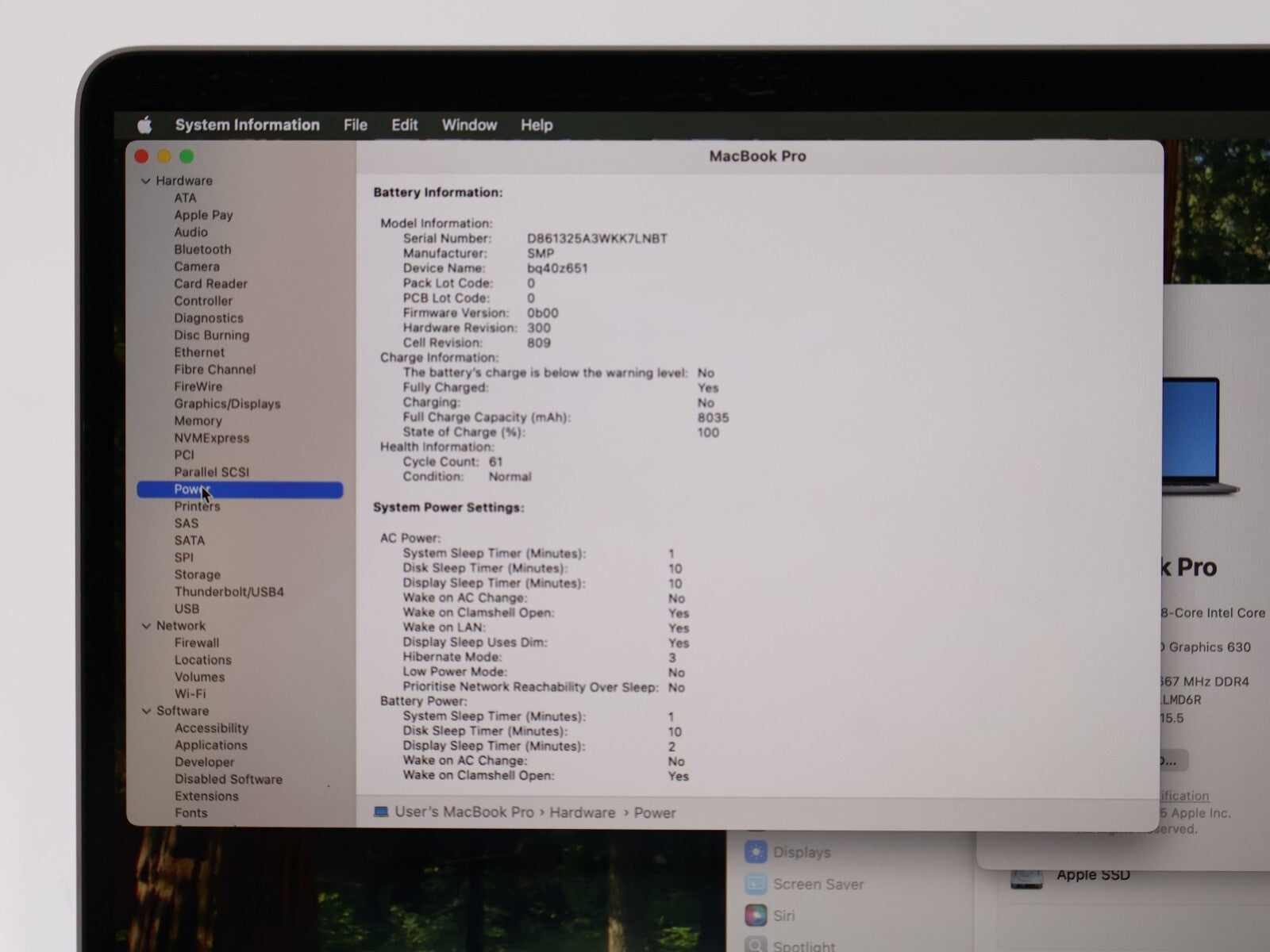Screen dimensions: 1270x952
Task: Select SAS in the sidebar
Action: (x=186, y=523)
